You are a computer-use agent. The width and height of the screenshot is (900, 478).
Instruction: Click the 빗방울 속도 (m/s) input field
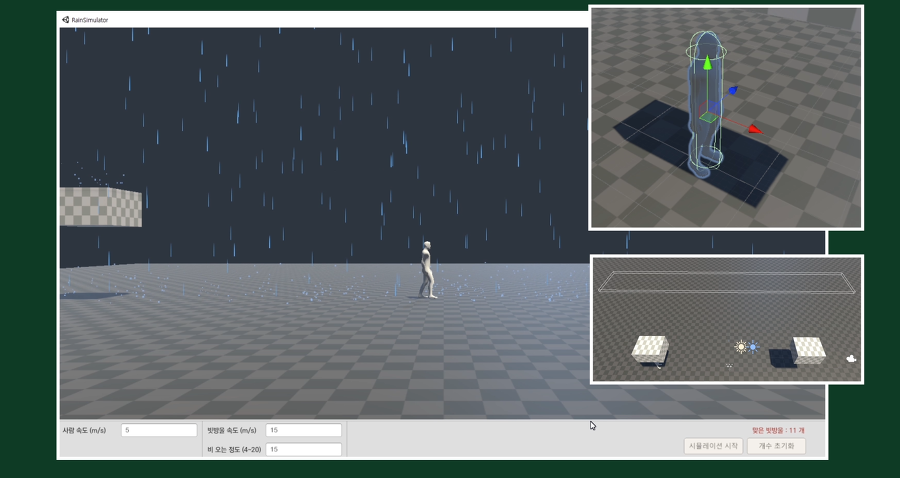coord(303,430)
